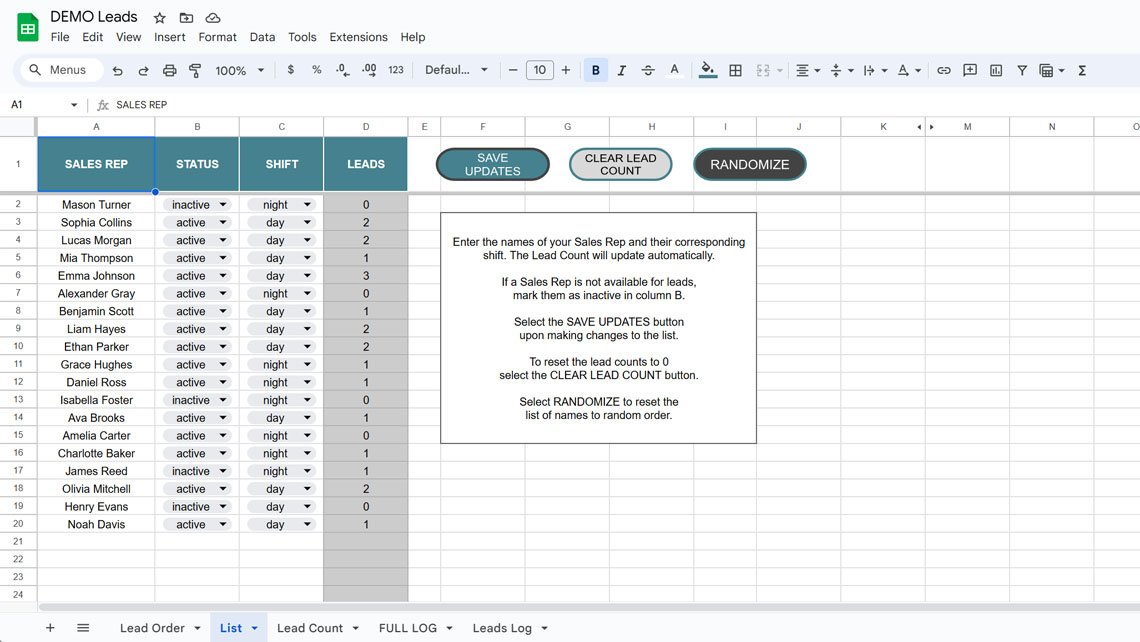Image resolution: width=1140 pixels, height=642 pixels.
Task: Switch to the Leads Log sheet tab
Action: [x=502, y=628]
